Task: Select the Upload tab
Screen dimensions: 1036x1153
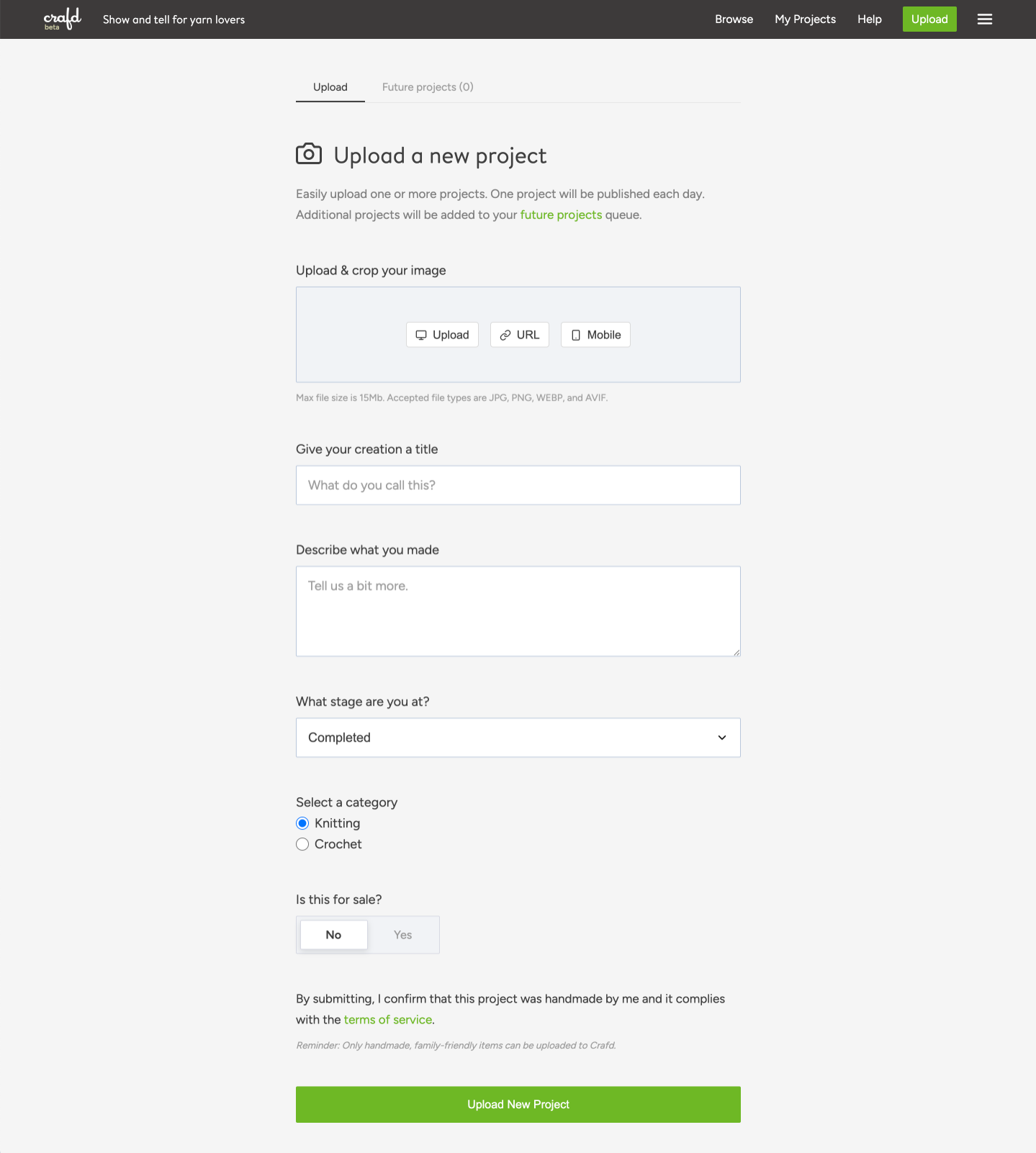Action: pos(330,87)
